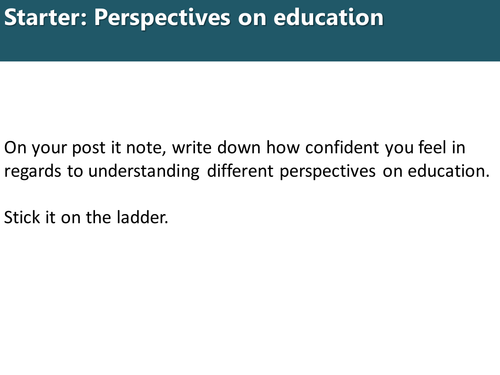The image size is (500, 375).
Task: Select the word "ladder." in the last sentence
Action: click(x=142, y=217)
